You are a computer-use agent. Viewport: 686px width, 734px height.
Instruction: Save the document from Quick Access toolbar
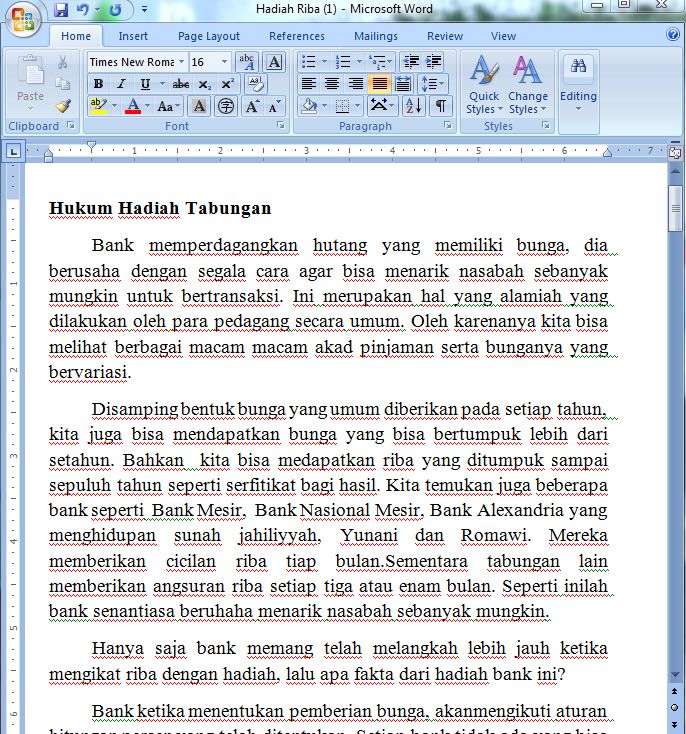(61, 10)
